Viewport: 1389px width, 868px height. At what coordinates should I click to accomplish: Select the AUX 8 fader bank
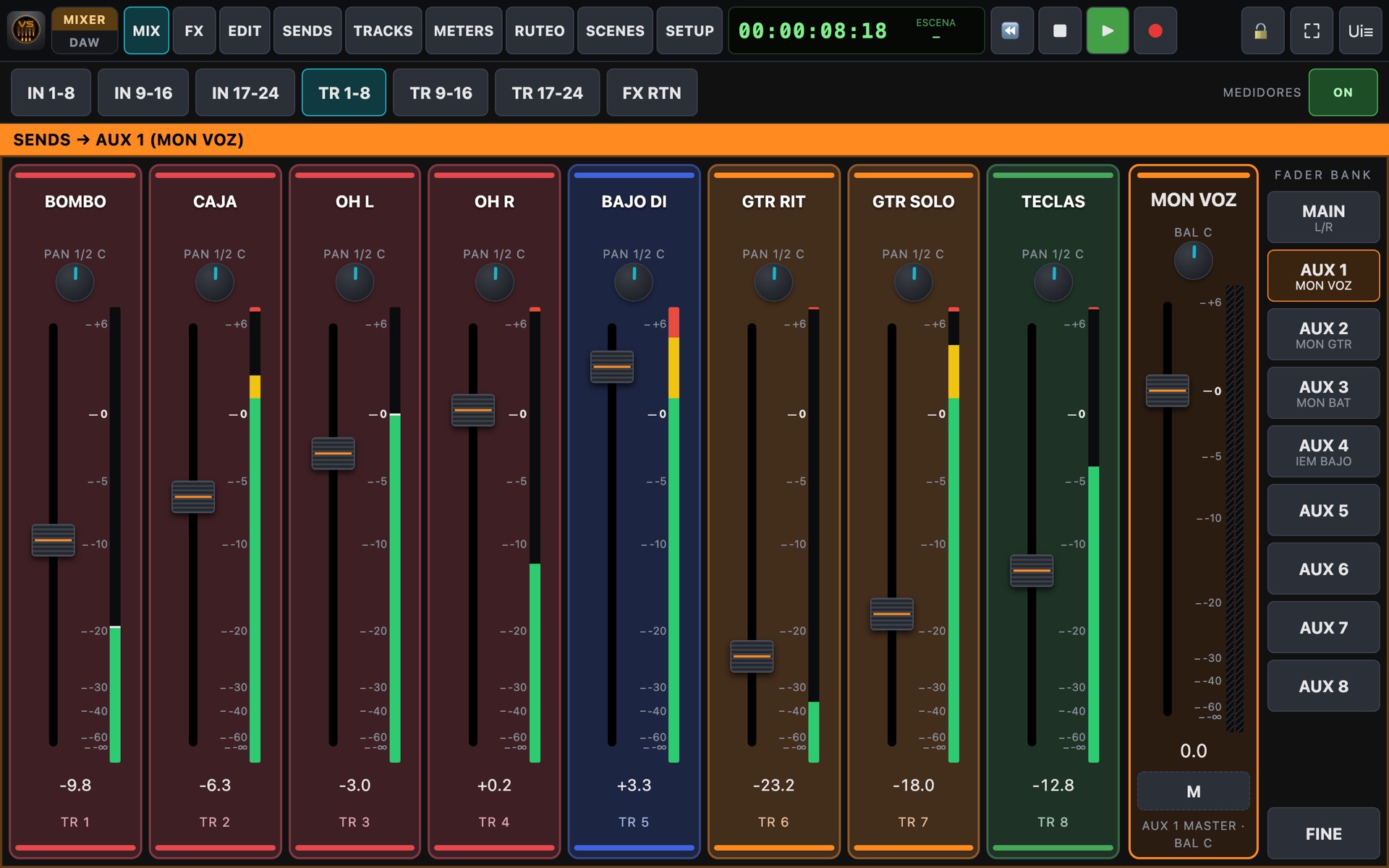pyautogui.click(x=1323, y=686)
